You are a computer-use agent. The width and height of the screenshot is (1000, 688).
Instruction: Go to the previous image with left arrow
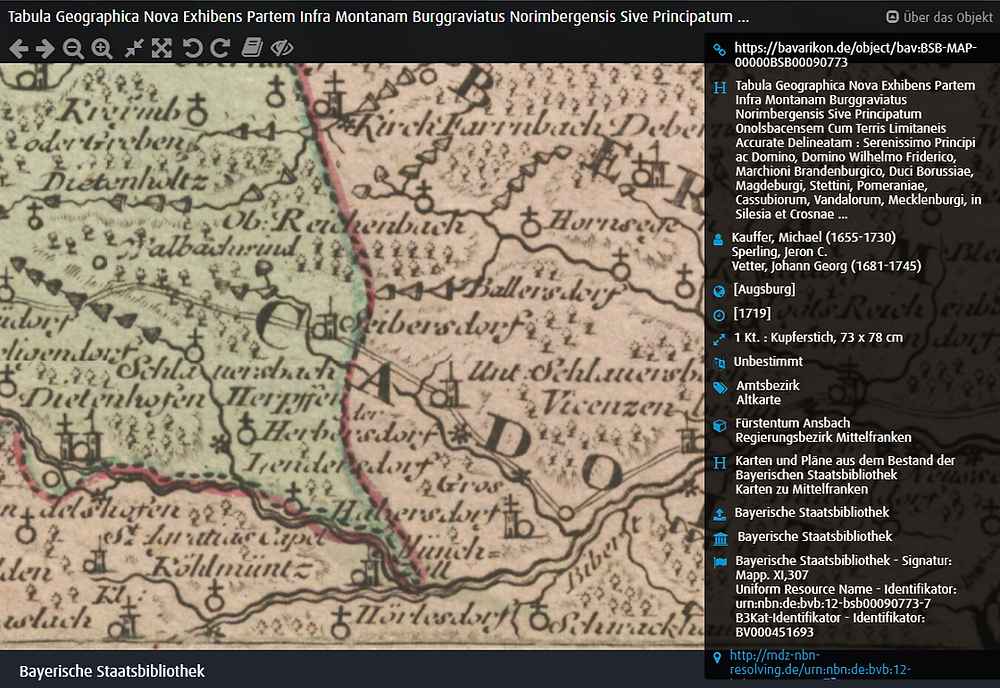coord(19,48)
